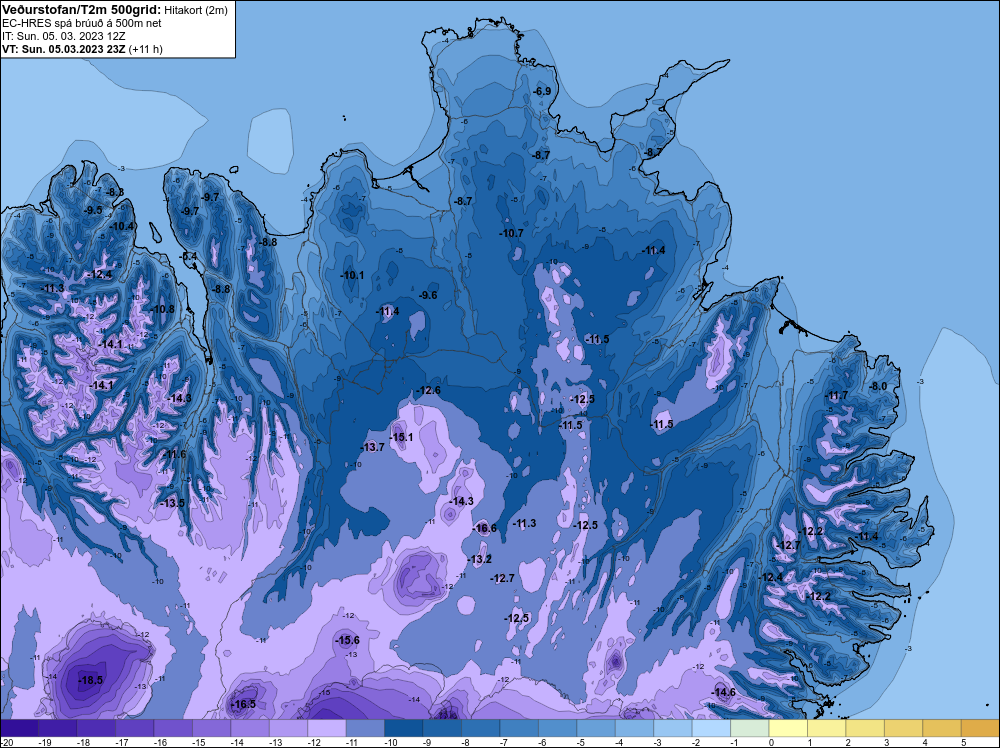Click the -8.0 temperature value on the map
This screenshot has height=748, width=1000.
click(x=879, y=386)
